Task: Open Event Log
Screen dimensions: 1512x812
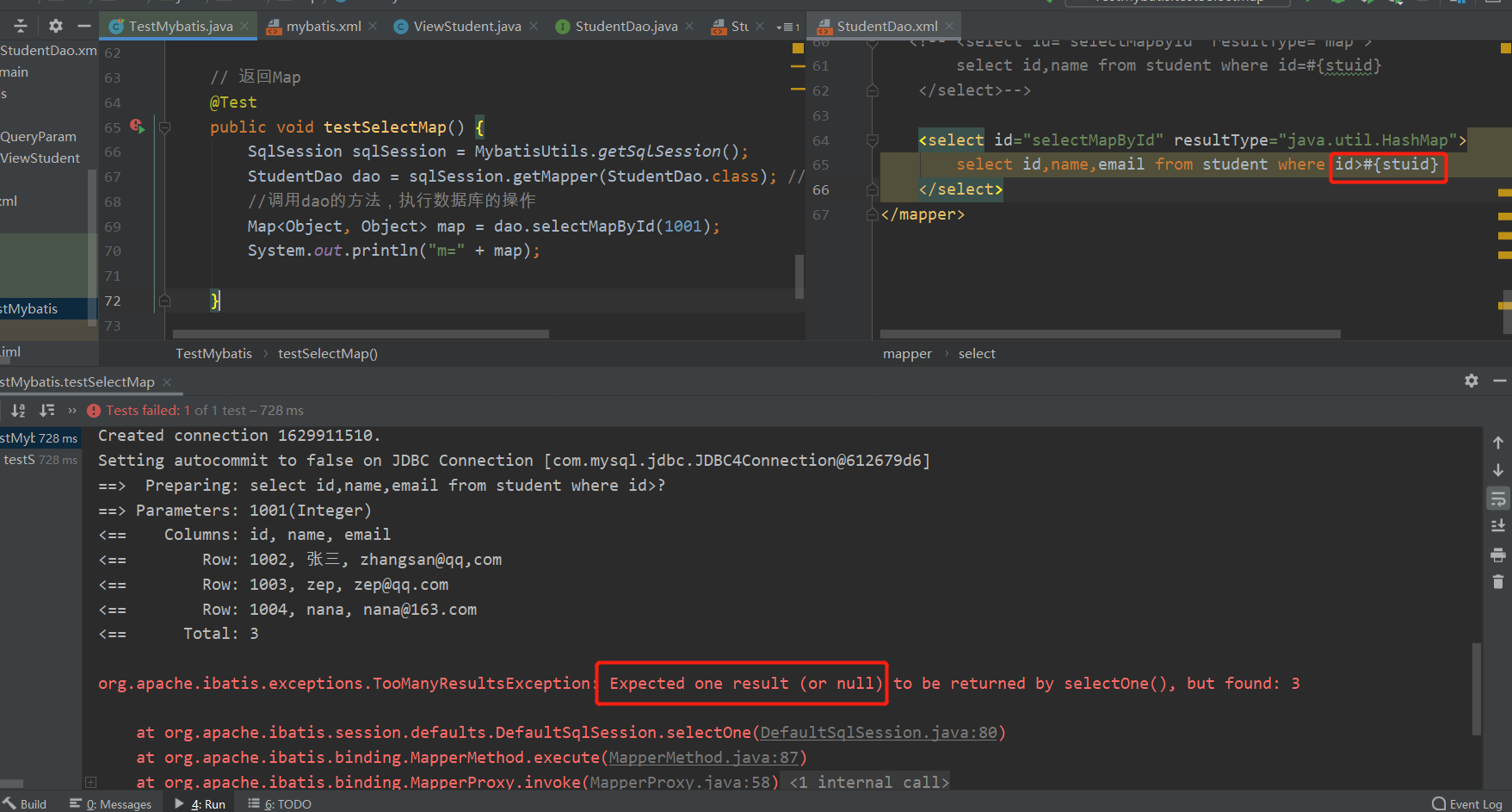Action: point(1466,803)
